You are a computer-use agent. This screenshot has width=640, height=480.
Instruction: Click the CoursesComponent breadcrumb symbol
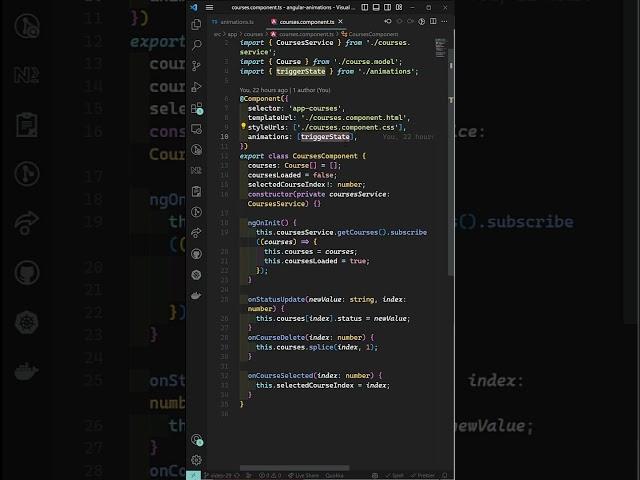point(370,34)
